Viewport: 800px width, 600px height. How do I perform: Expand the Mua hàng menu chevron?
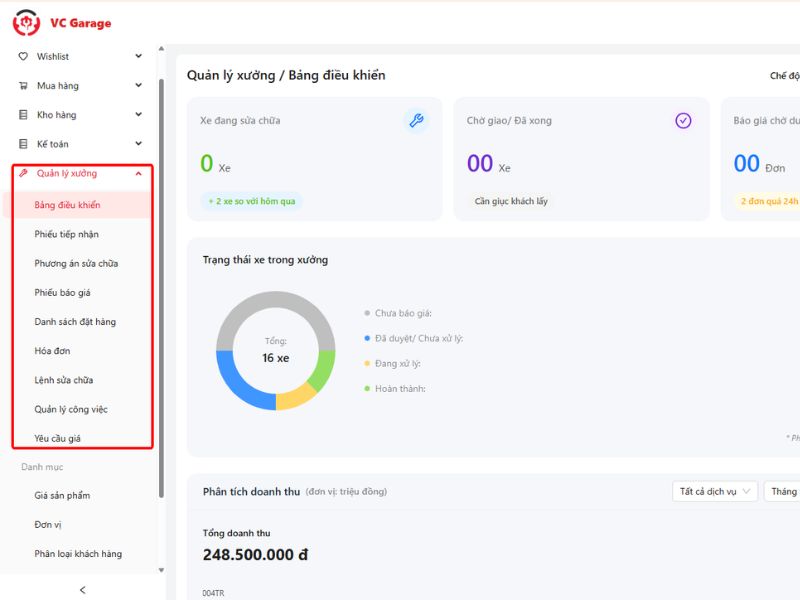[x=138, y=85]
